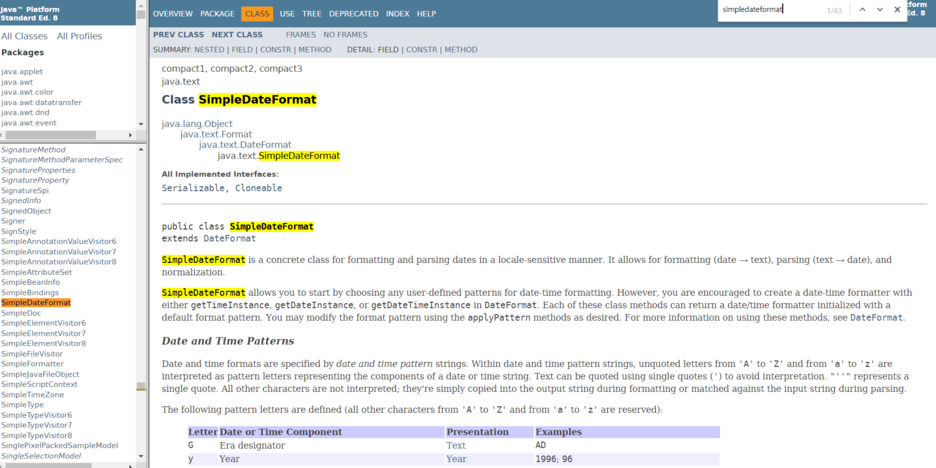Open SimpleAttributeSet class
936x468 pixels.
36,272
